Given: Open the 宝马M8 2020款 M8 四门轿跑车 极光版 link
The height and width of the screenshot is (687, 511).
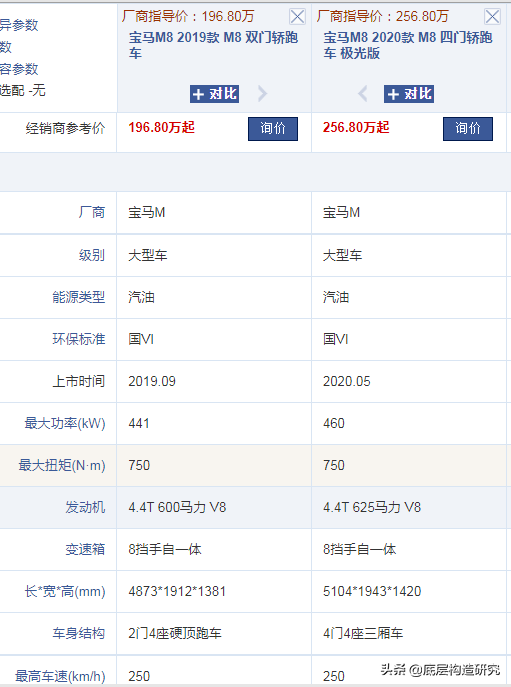Looking at the screenshot, I should click(x=408, y=45).
